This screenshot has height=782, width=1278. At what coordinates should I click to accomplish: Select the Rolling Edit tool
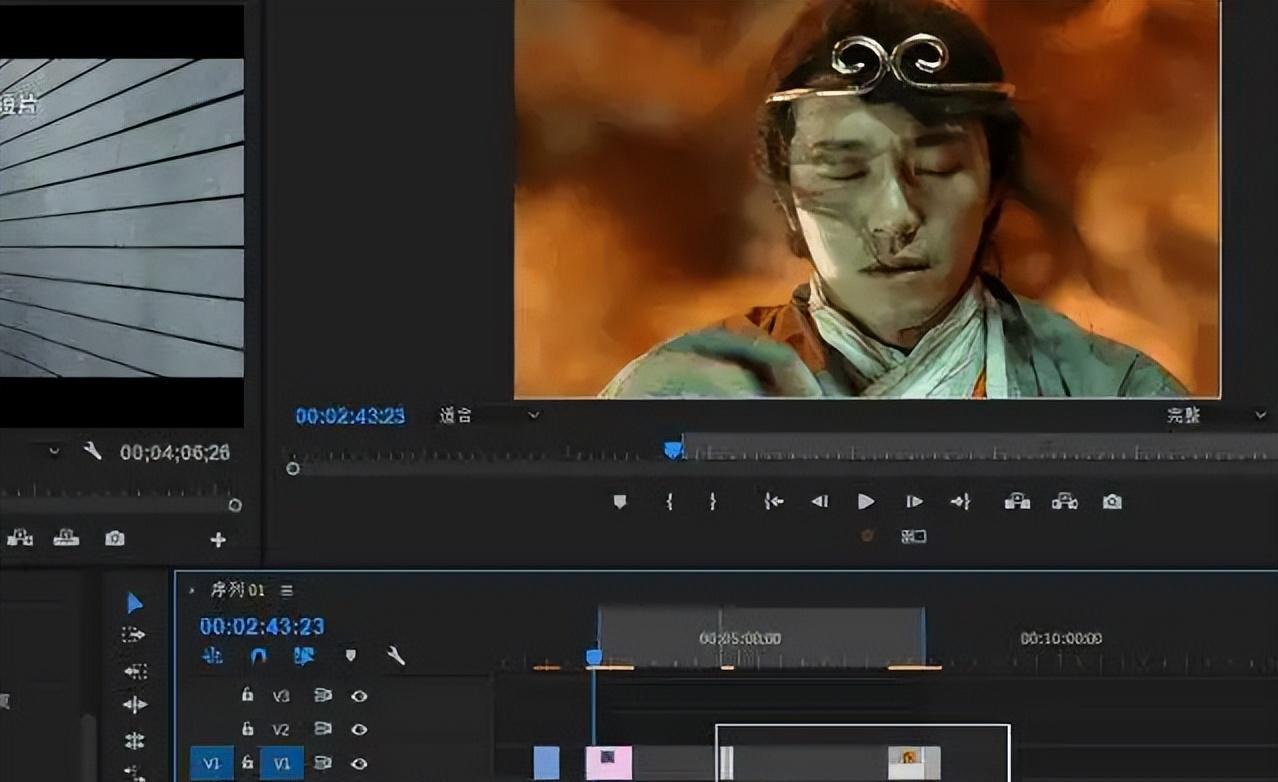pyautogui.click(x=135, y=741)
